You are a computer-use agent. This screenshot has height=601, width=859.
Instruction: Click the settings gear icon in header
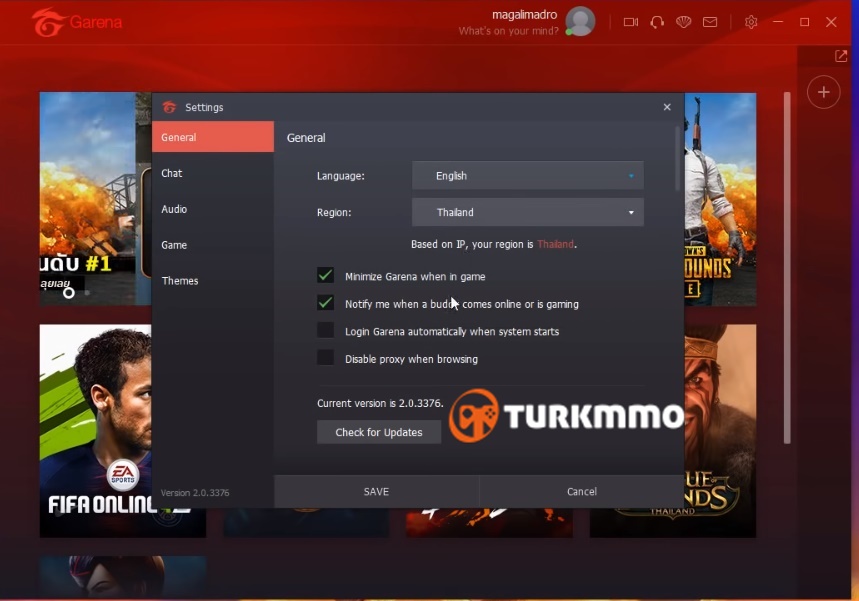pyautogui.click(x=751, y=22)
